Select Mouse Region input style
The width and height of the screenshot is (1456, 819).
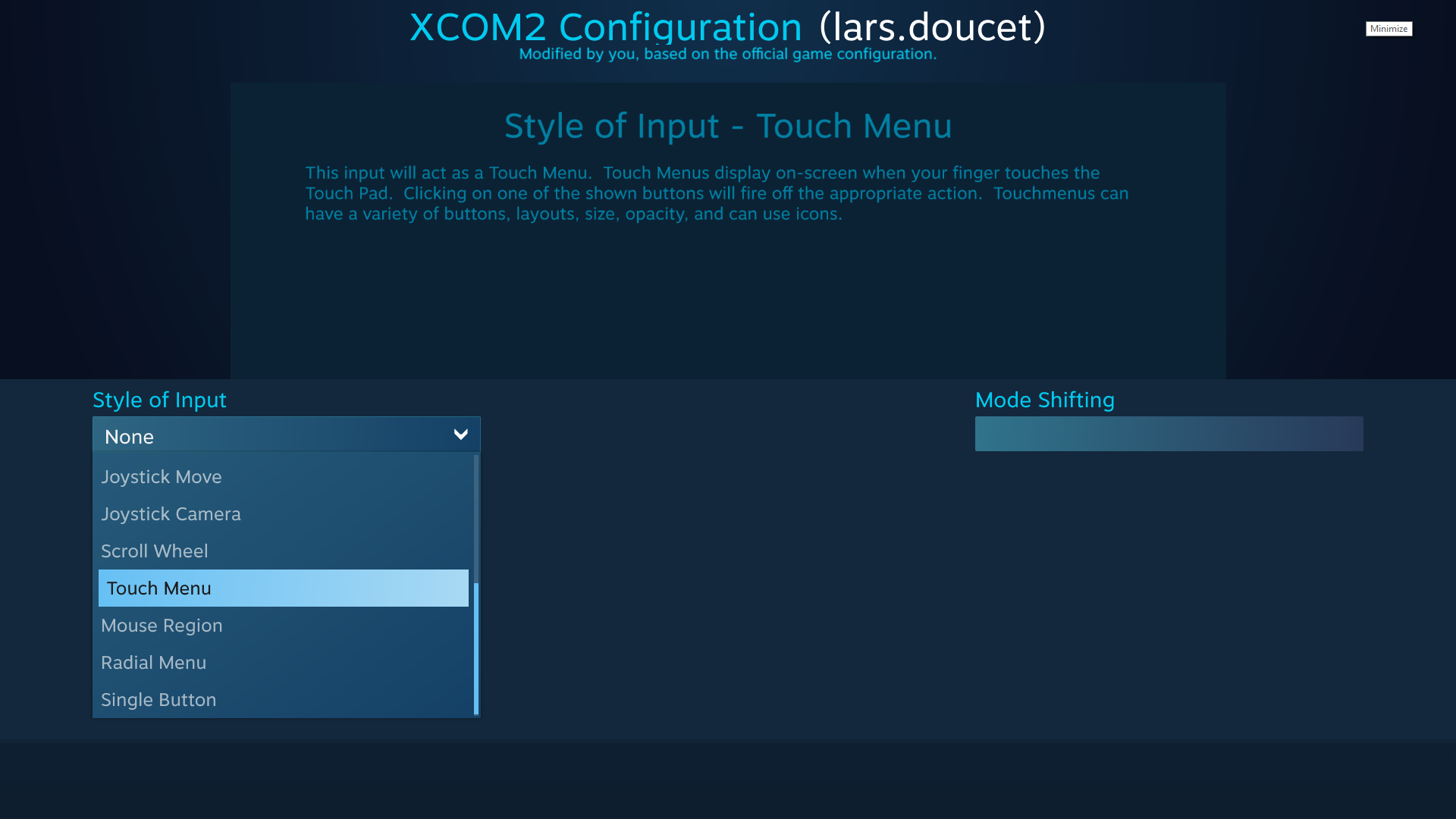(284, 625)
